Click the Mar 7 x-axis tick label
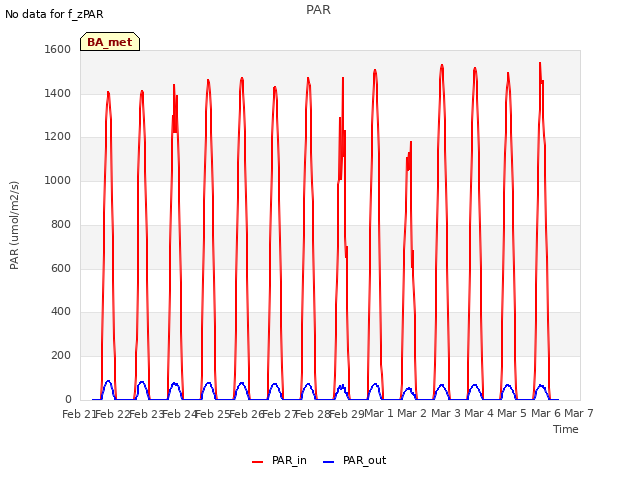640x480 pixels. click(579, 413)
